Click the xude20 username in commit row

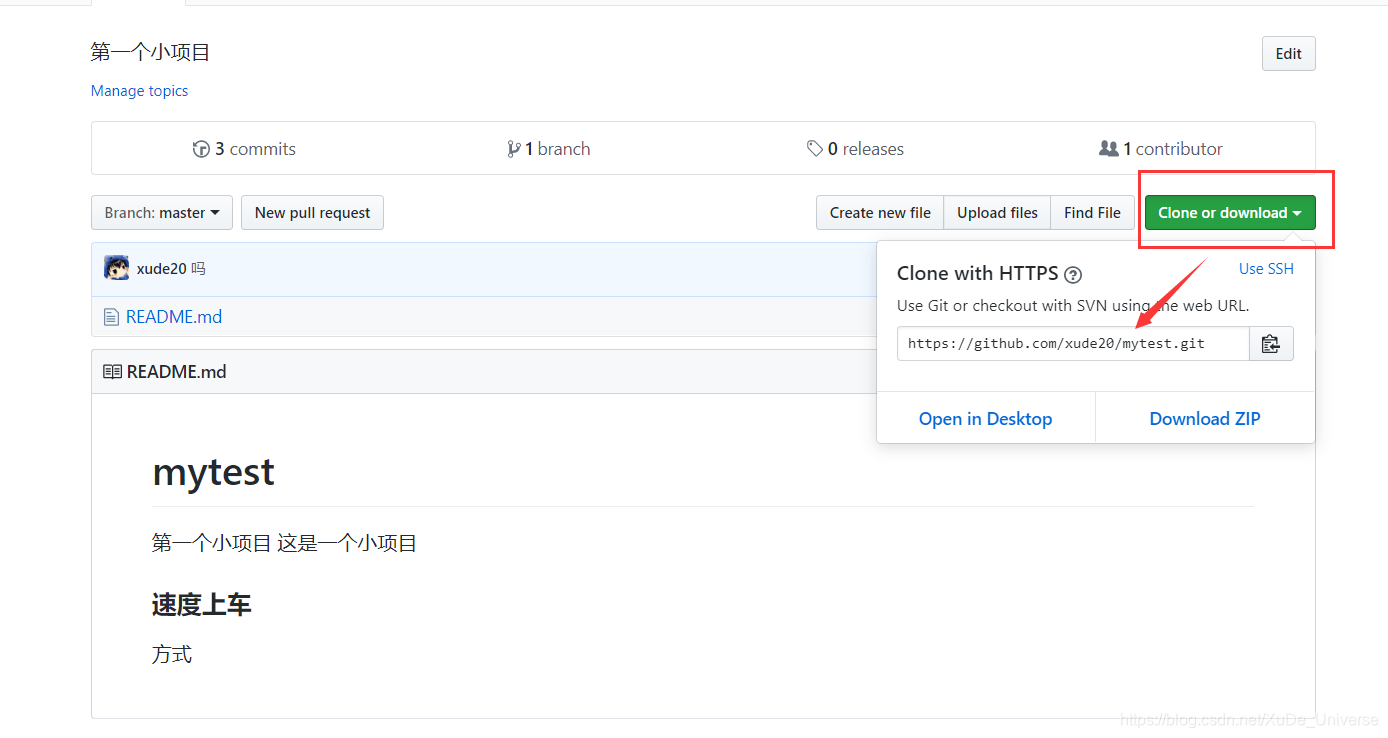[x=161, y=268]
